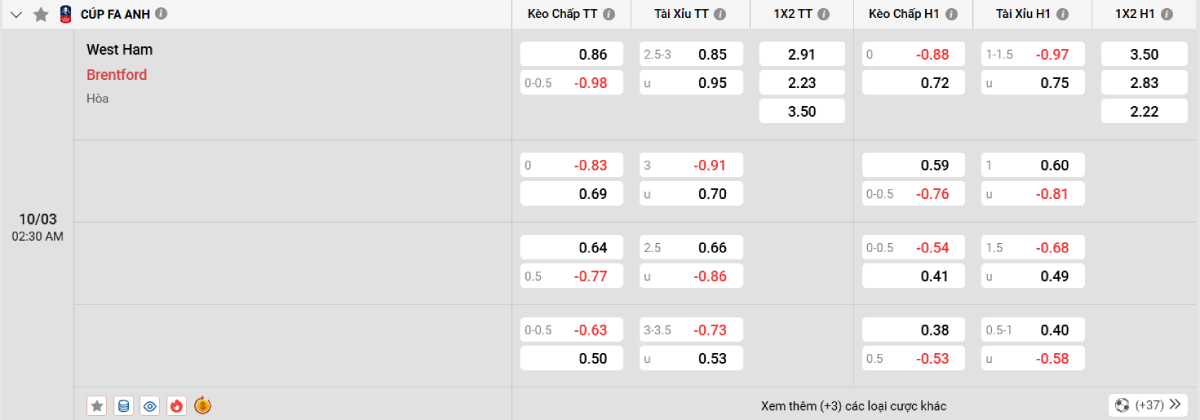Favorite the CÚP FA ANH league star

pos(40,14)
